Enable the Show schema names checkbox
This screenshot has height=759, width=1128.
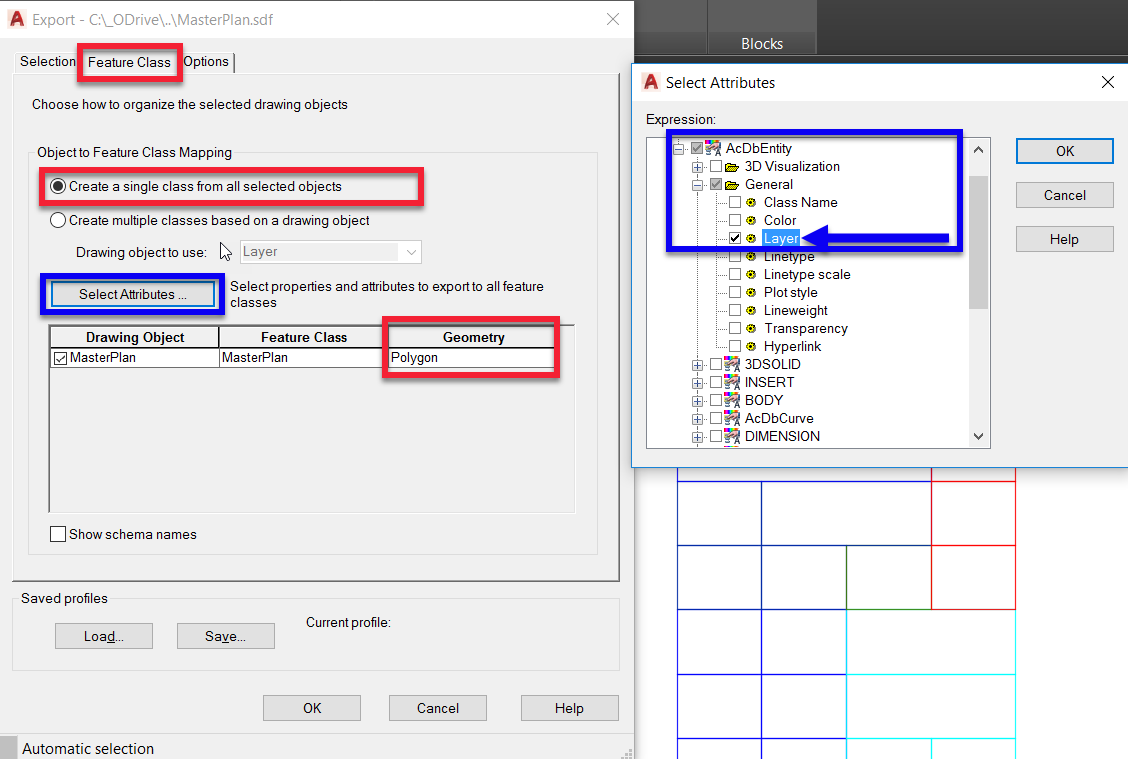coord(58,534)
